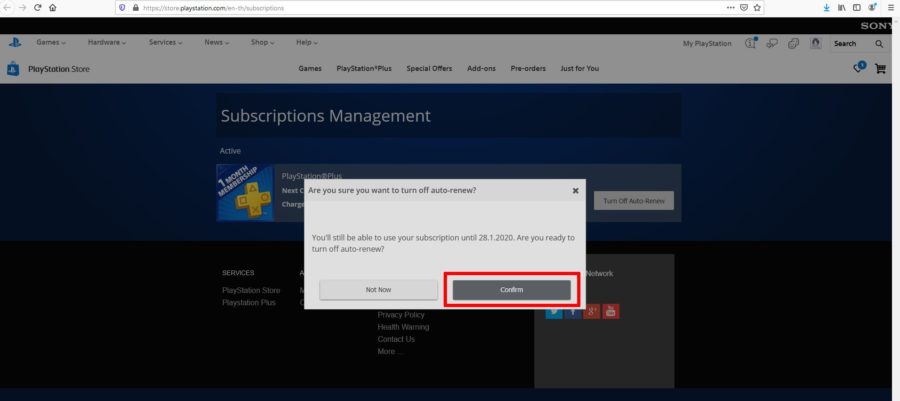Open the Firefox downloads arrow icon

click(x=827, y=8)
